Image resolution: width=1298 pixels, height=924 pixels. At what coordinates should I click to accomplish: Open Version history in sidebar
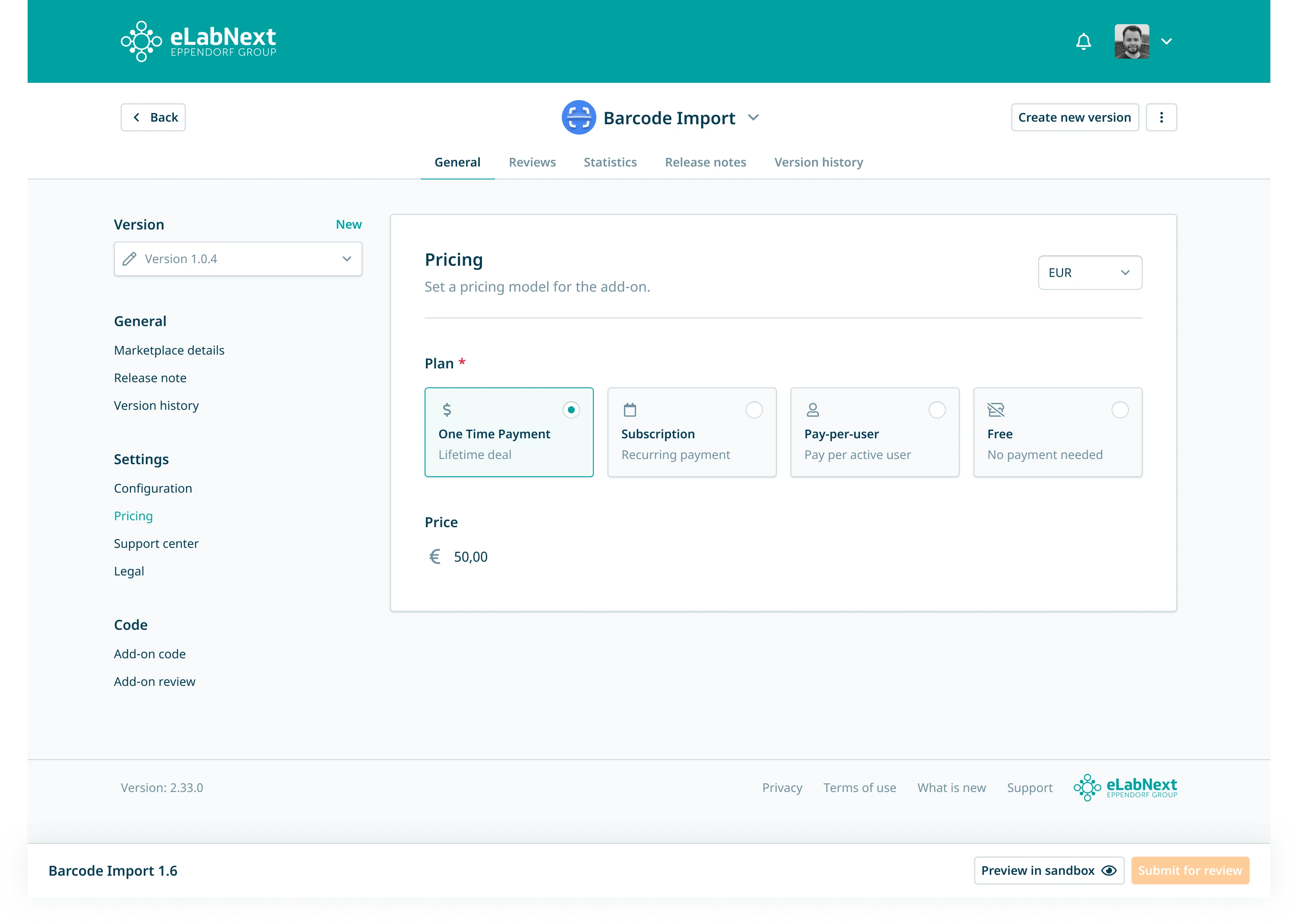tap(157, 405)
